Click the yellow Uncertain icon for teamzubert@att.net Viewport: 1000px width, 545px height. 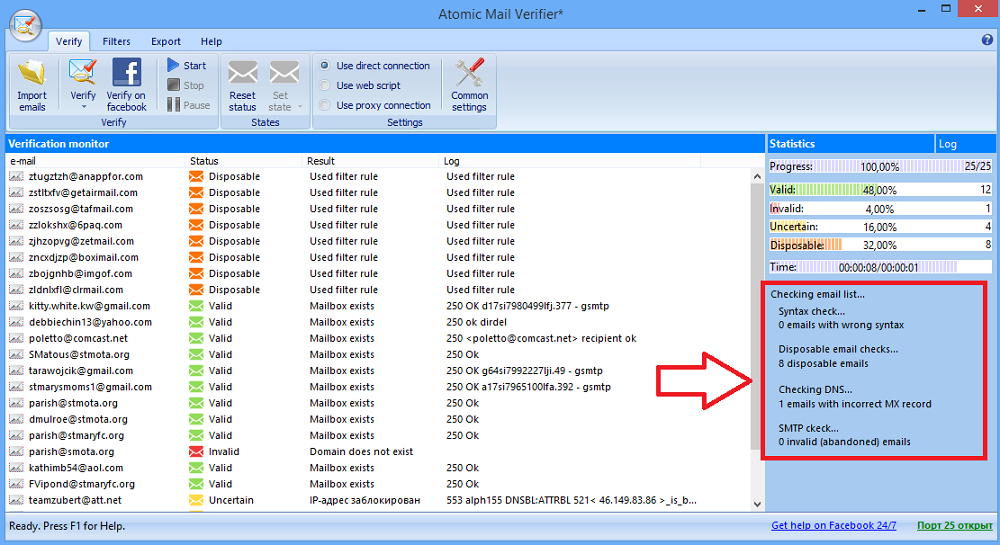(196, 500)
